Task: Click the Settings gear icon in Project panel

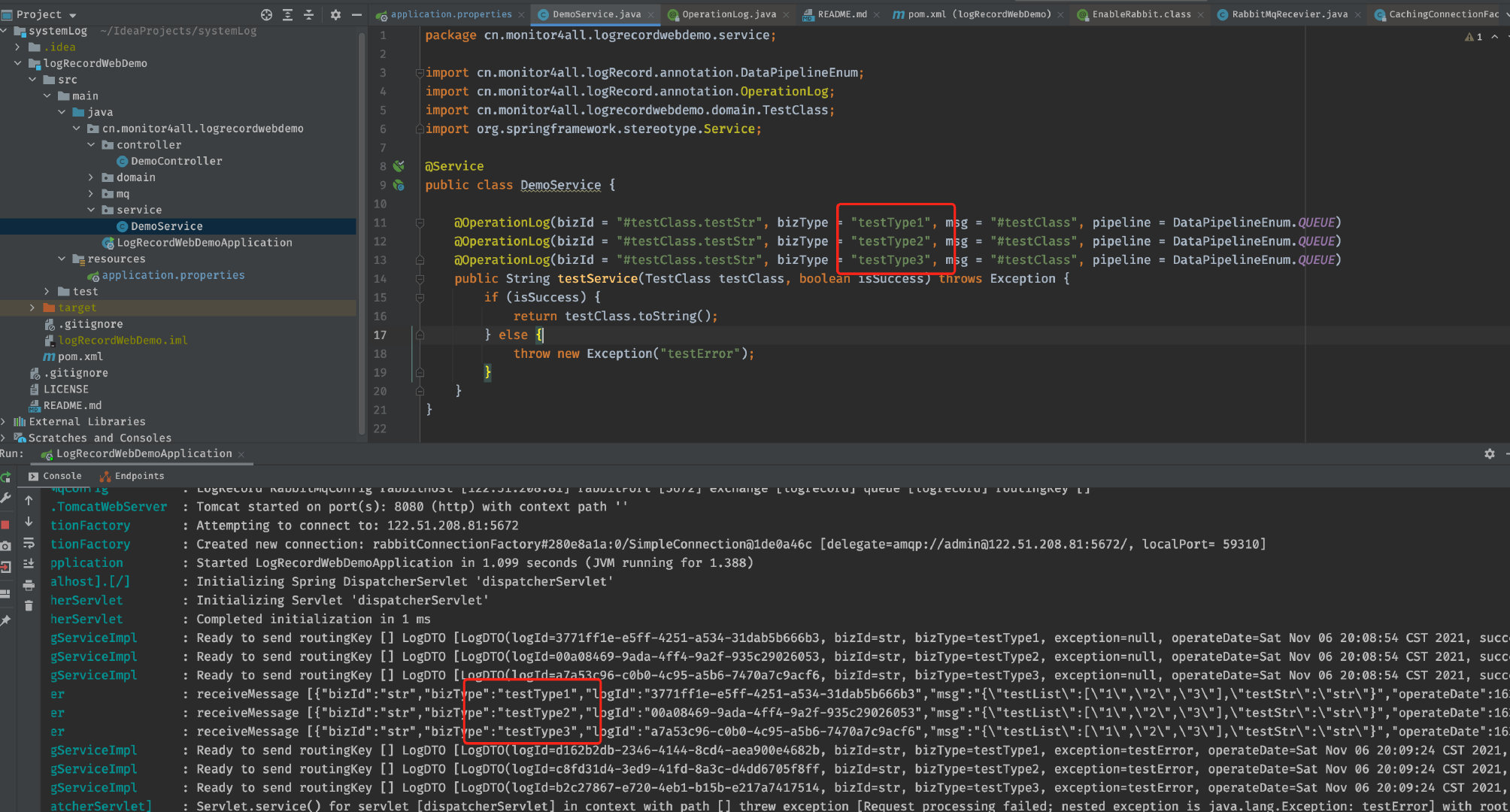Action: pos(337,14)
